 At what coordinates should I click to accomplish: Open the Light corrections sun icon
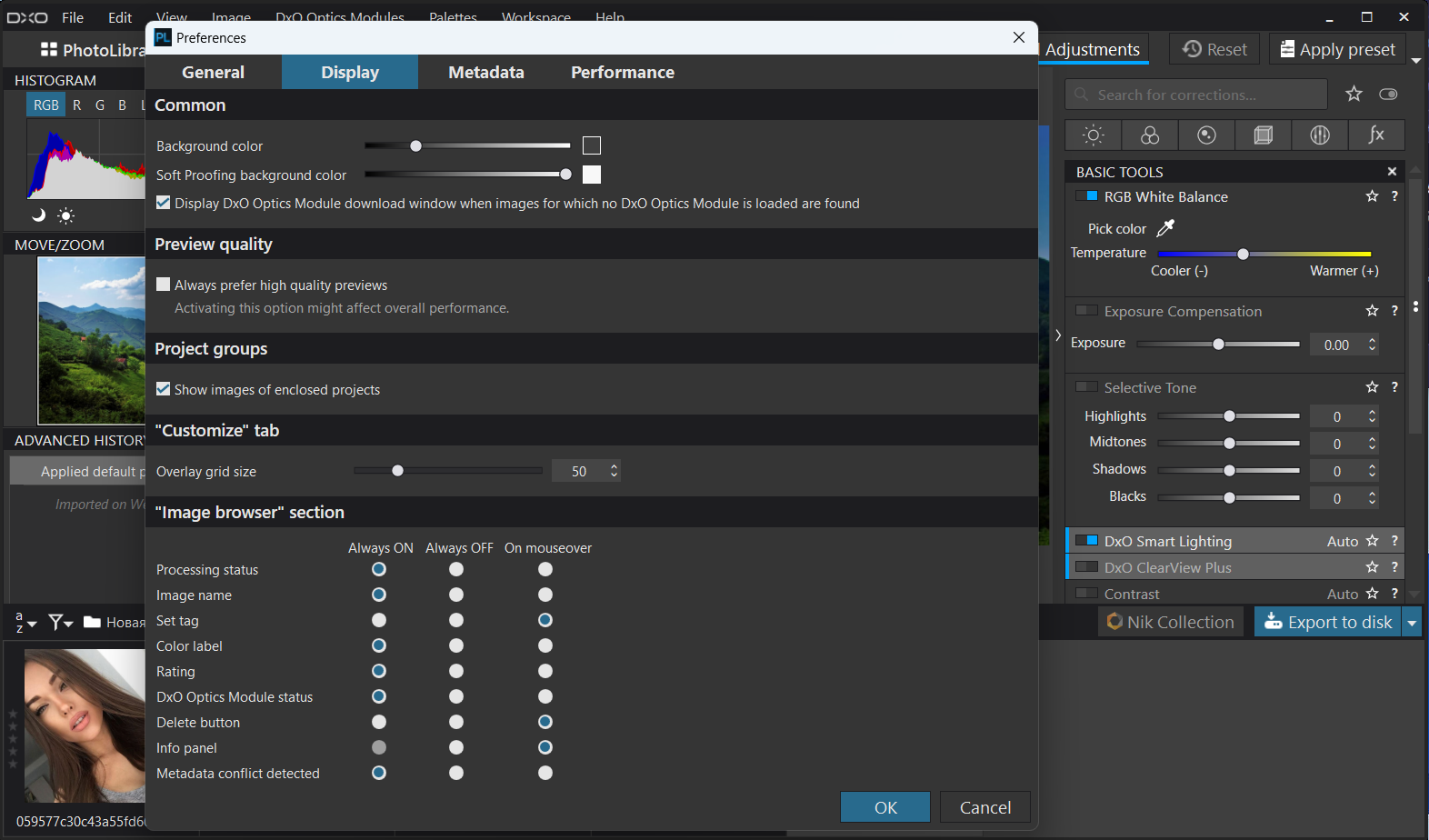pos(1094,135)
